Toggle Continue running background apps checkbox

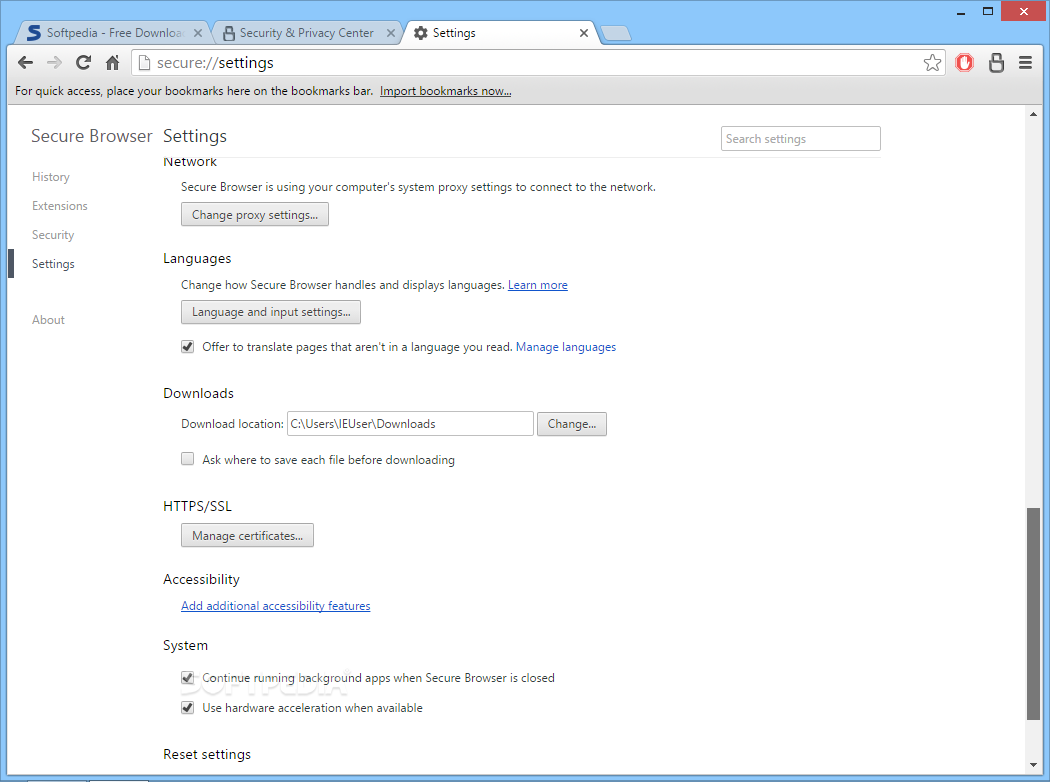click(x=188, y=678)
